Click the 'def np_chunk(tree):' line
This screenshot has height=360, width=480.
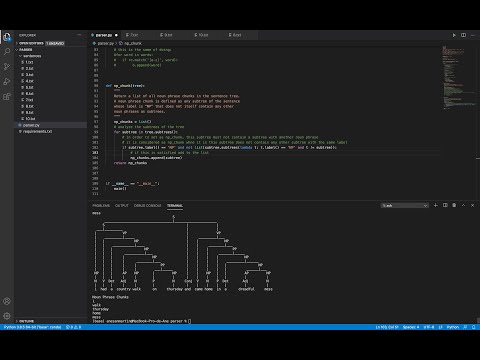[x=125, y=86]
